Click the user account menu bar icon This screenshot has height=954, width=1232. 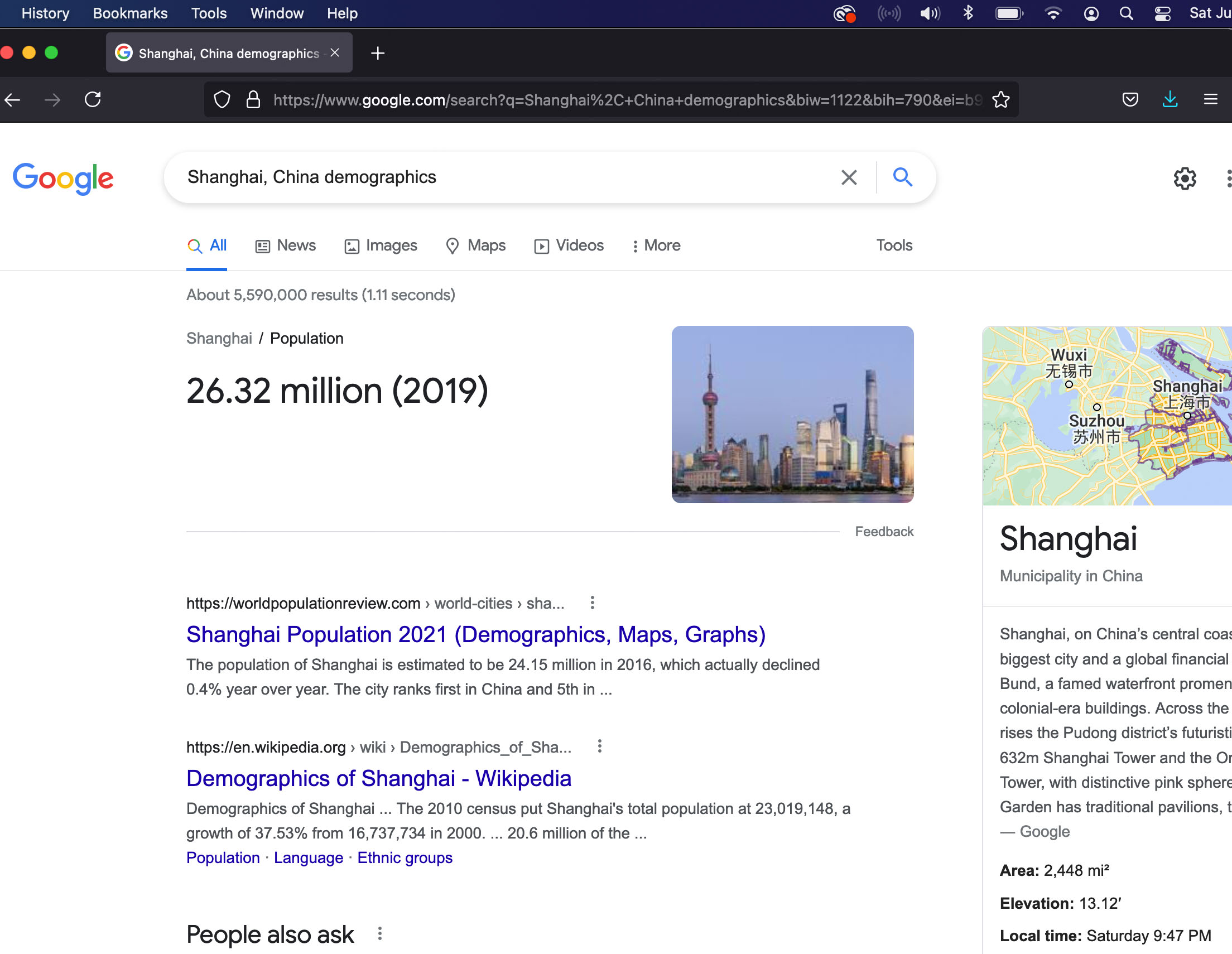pos(1091,13)
